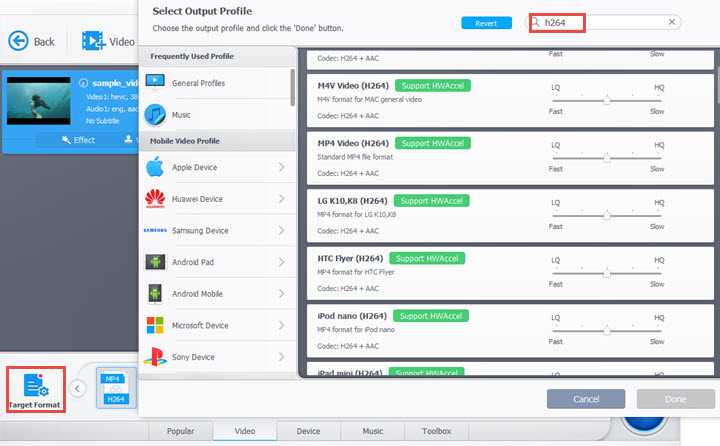Adjust the iPod nano quality slider
This screenshot has width=720, height=446.
(607, 331)
